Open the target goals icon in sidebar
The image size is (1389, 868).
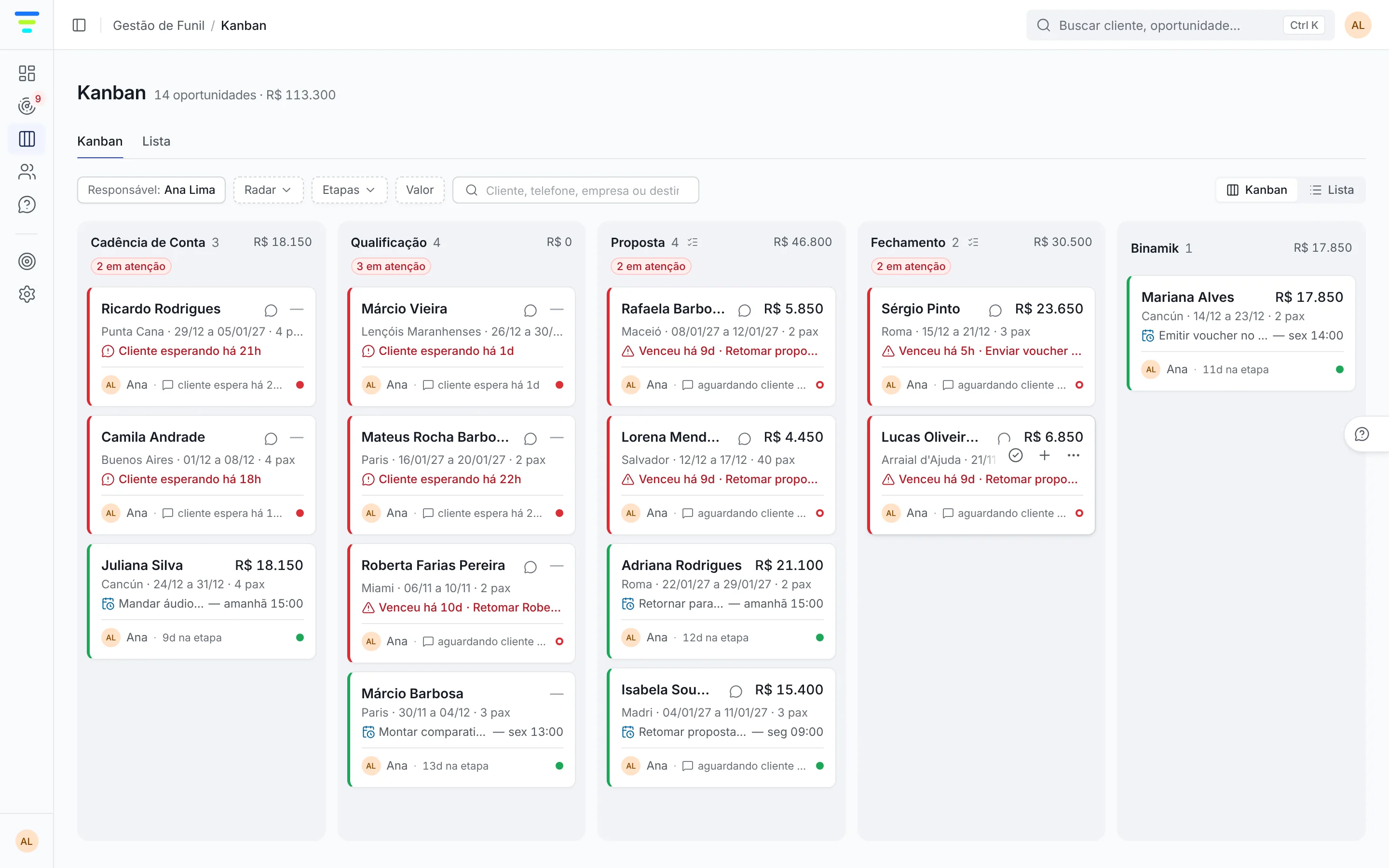(27, 261)
